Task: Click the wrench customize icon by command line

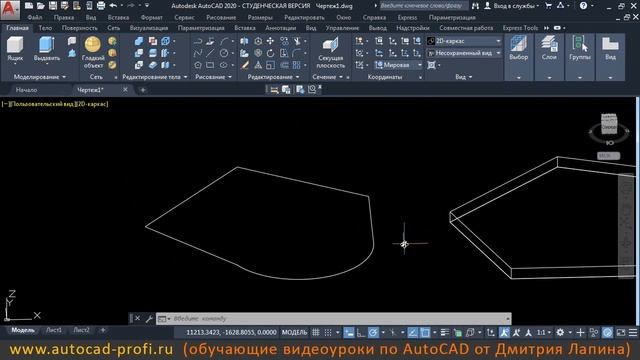Action: tap(149, 318)
